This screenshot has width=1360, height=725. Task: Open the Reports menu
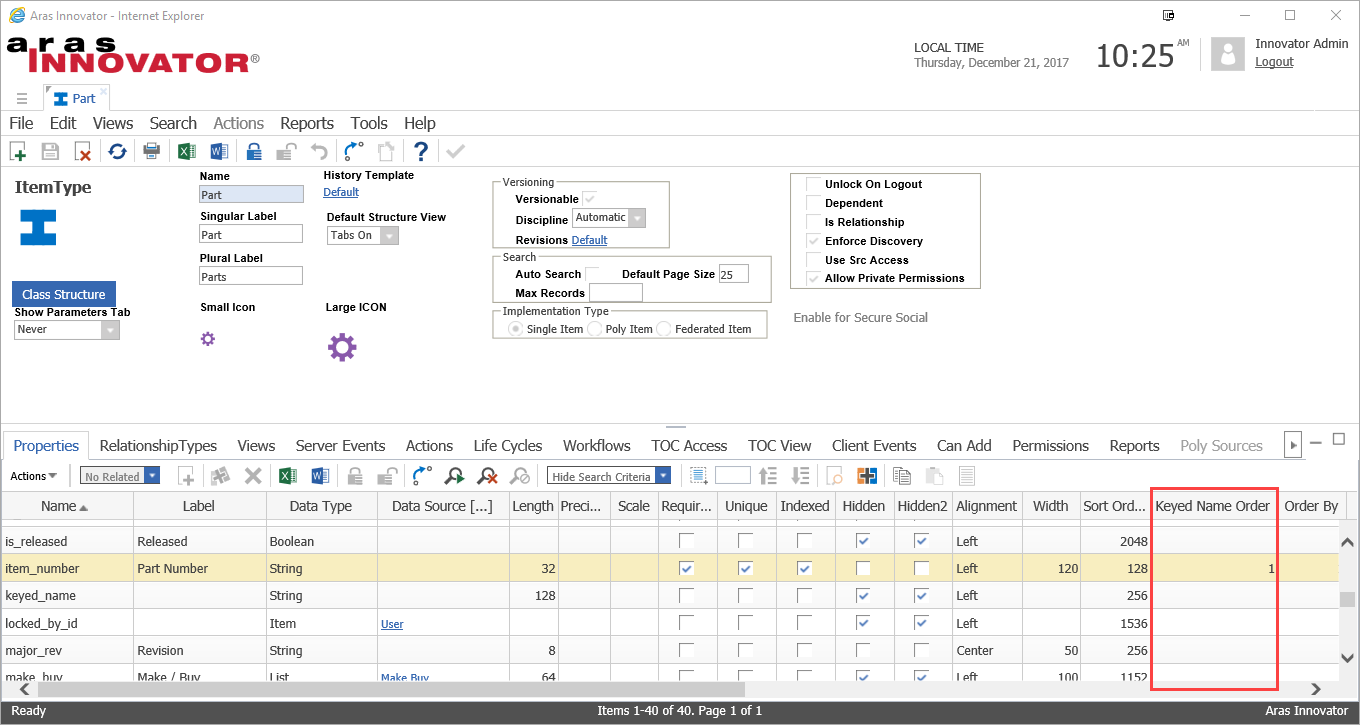click(307, 123)
